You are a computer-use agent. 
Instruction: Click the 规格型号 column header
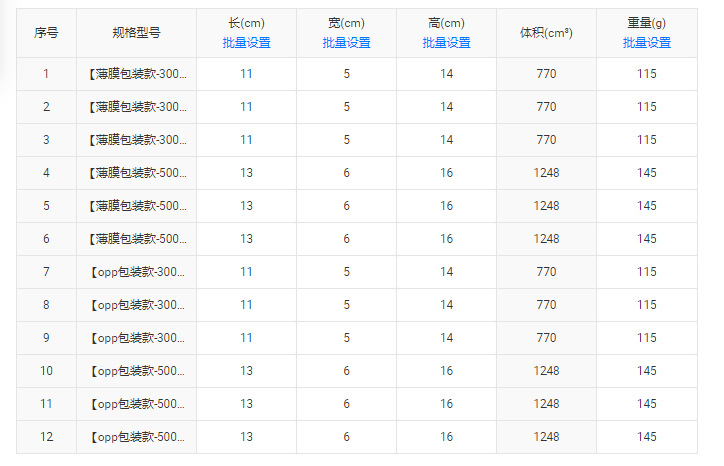point(136,33)
